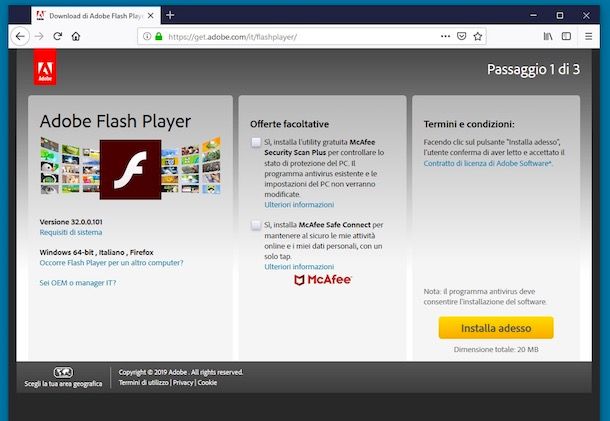
Task: Click the Passaggio 1 di 3 text
Action: pyautogui.click(x=533, y=69)
